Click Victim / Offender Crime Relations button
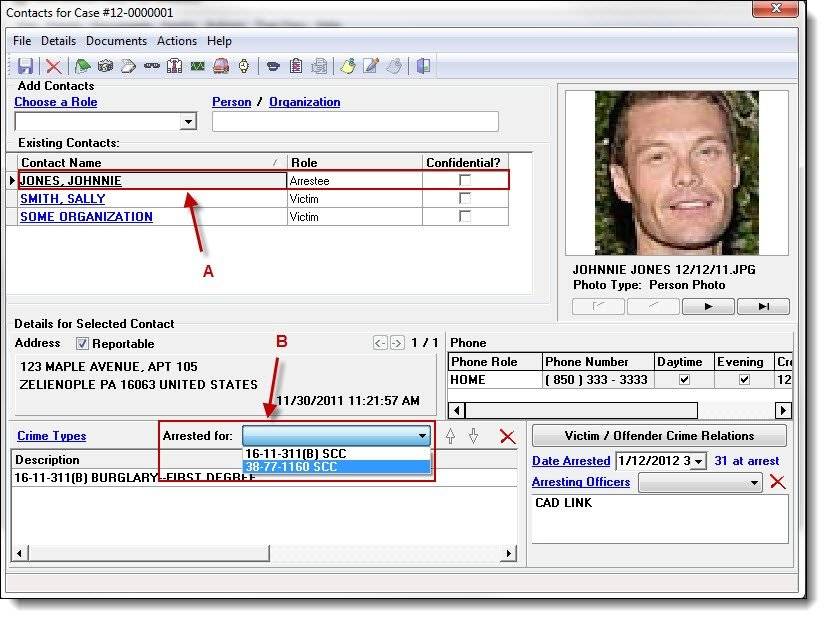827x619 pixels. click(x=659, y=436)
